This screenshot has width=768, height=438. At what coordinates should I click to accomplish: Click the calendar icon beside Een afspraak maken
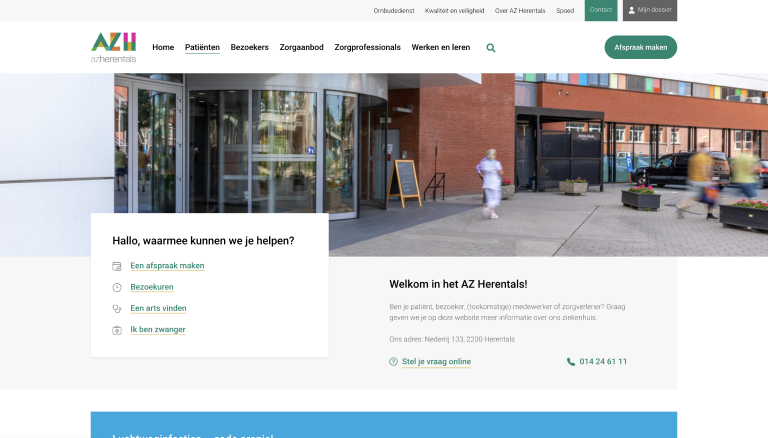point(117,266)
